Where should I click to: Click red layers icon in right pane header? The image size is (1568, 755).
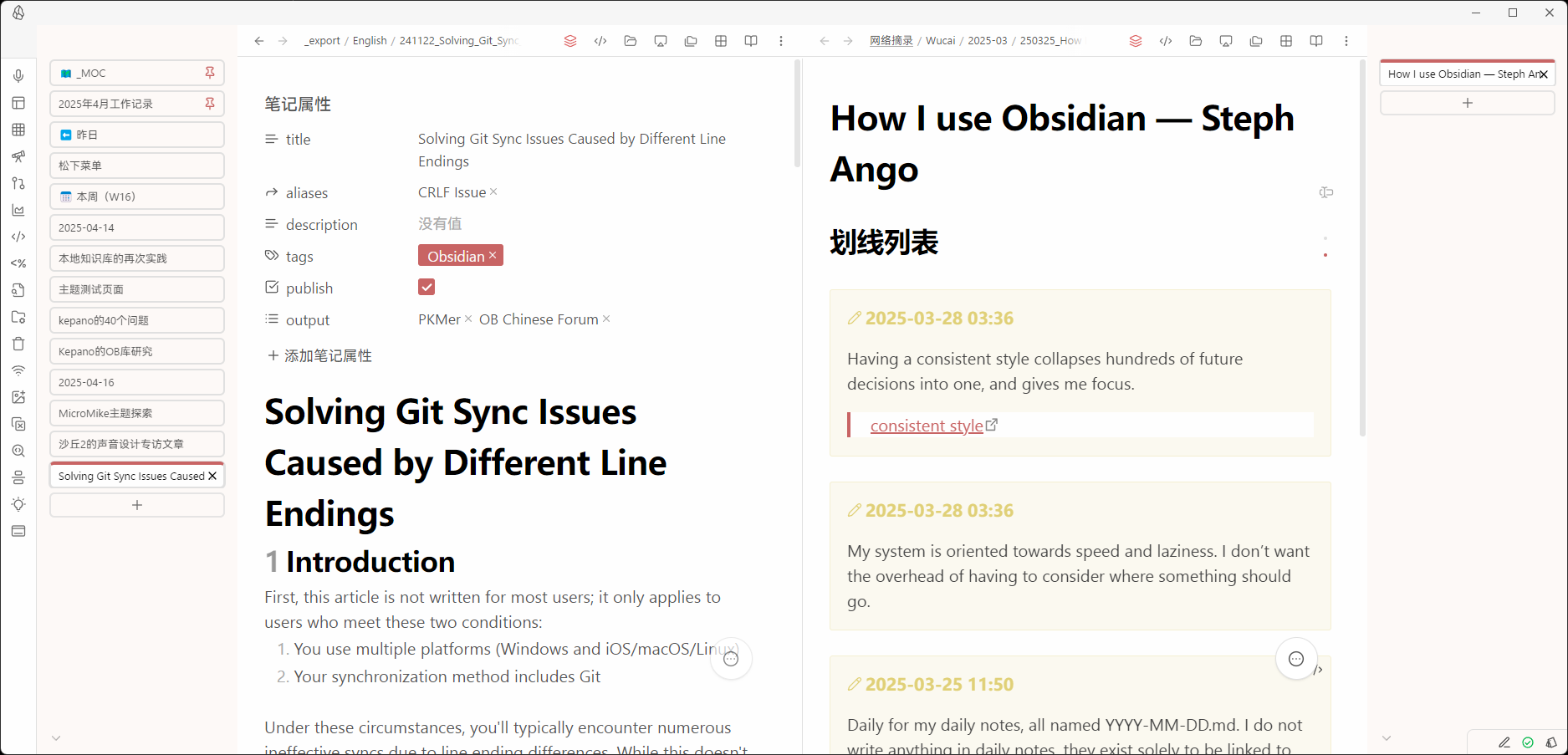click(1136, 41)
